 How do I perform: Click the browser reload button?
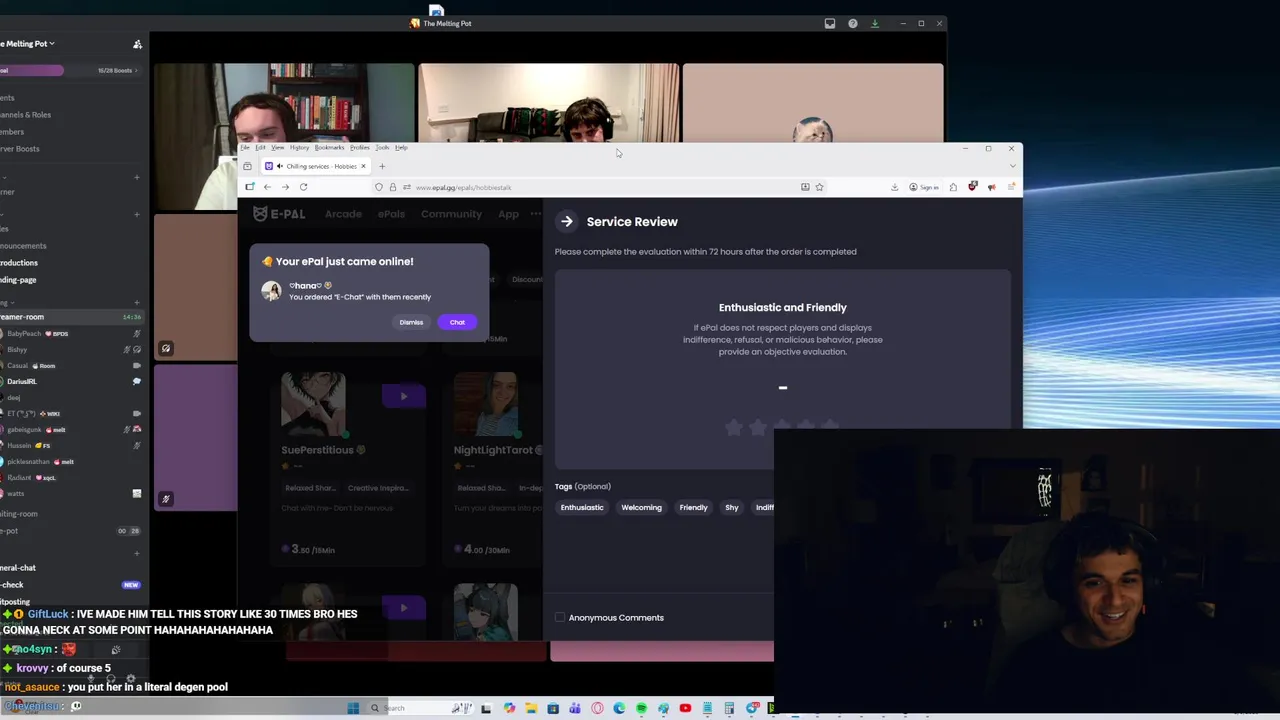pos(303,187)
